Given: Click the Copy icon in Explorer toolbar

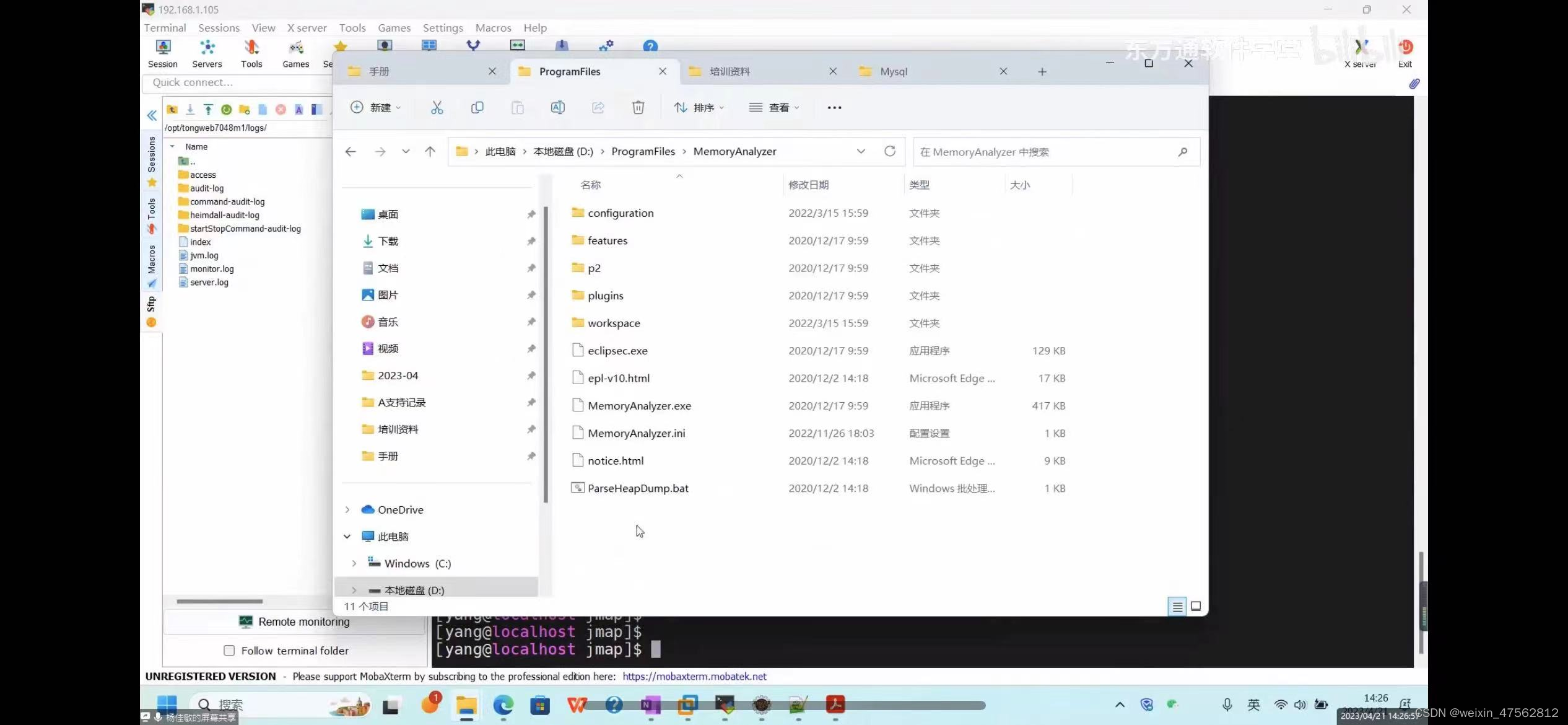Looking at the screenshot, I should click(477, 108).
